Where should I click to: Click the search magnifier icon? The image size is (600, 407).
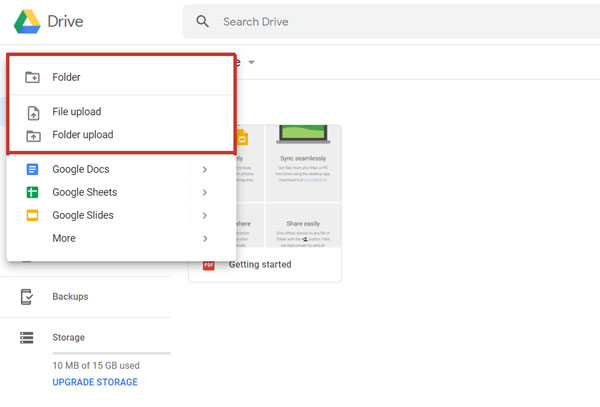pos(202,21)
